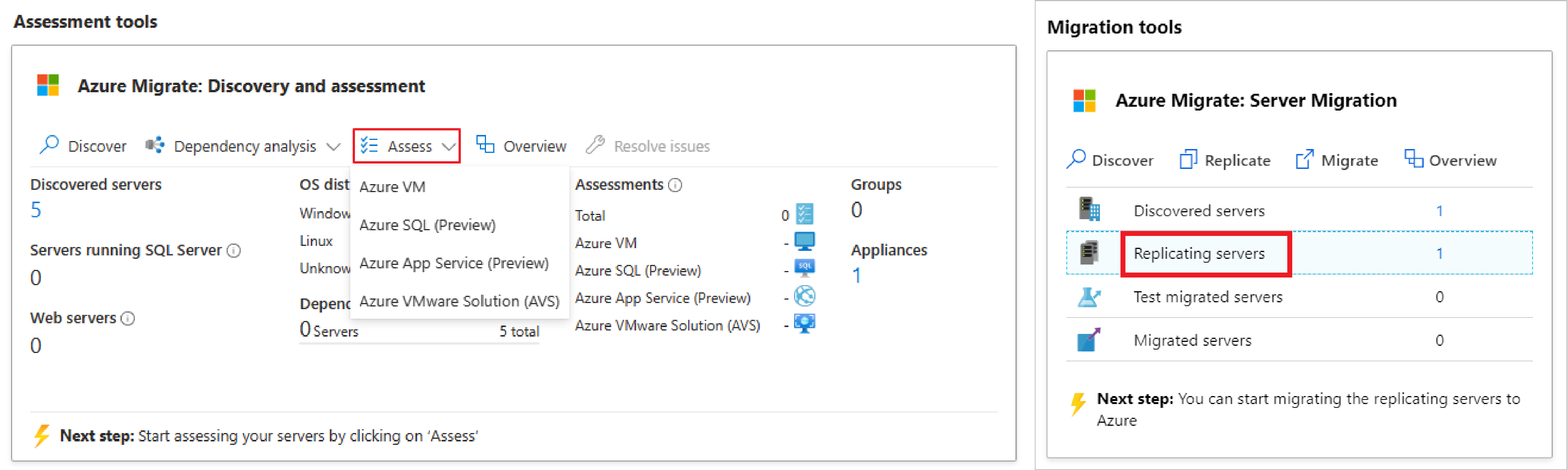Click the Servers running SQL Server count 0
1568x470 pixels.
tap(36, 278)
